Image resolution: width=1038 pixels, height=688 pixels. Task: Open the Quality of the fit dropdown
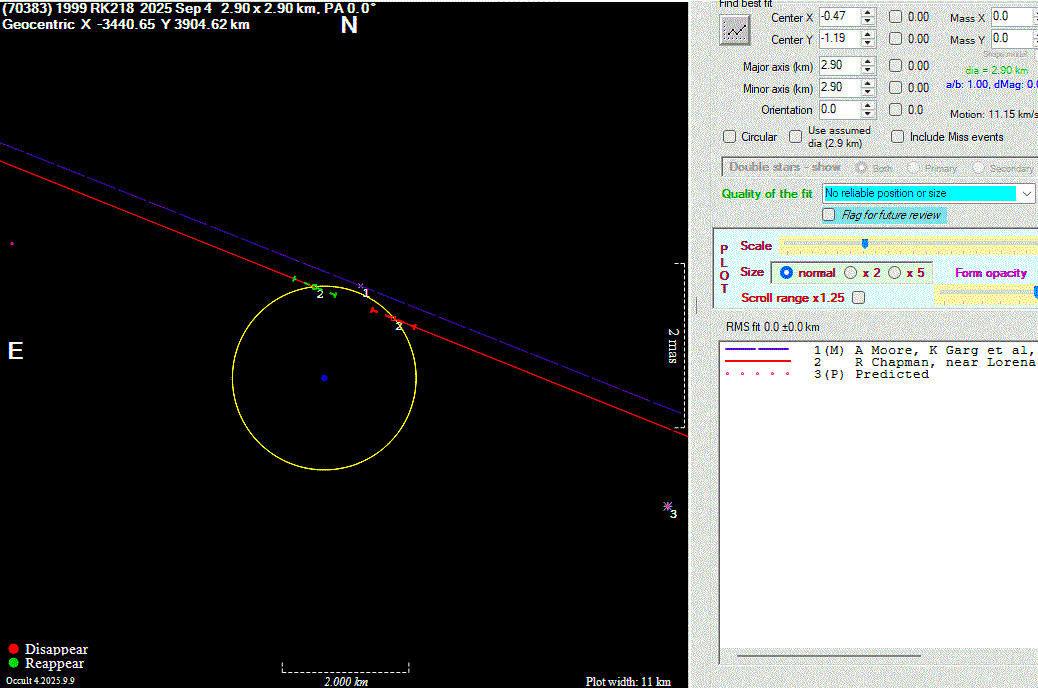click(x=1026, y=193)
